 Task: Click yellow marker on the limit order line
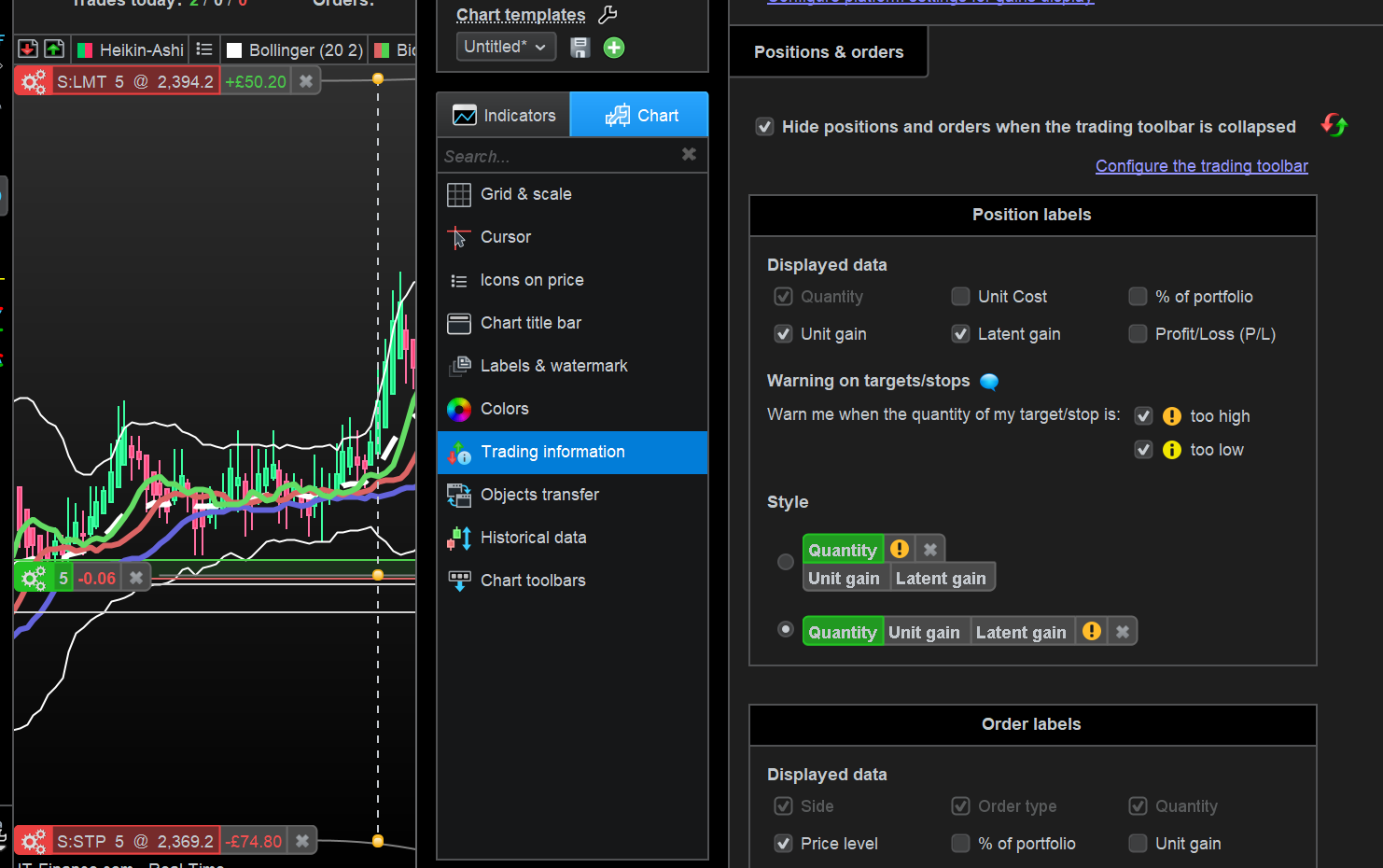378,79
